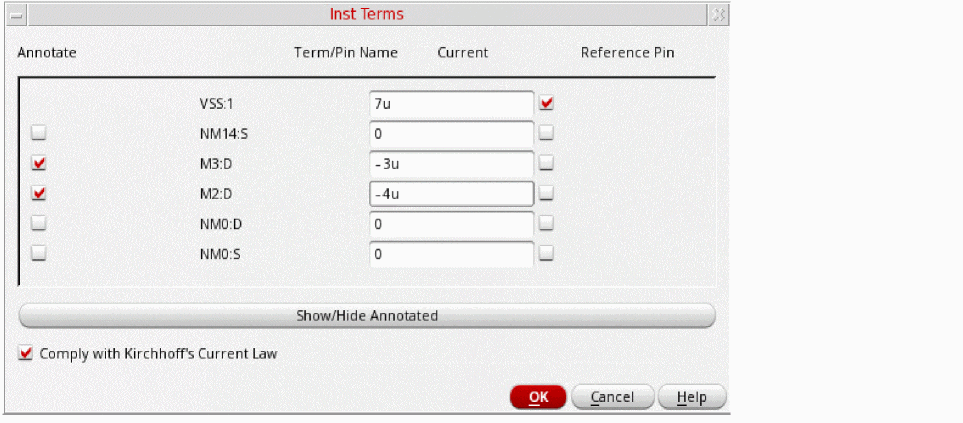Confirm with the OK button
Viewport: 963px width, 423px height.
[x=538, y=397]
